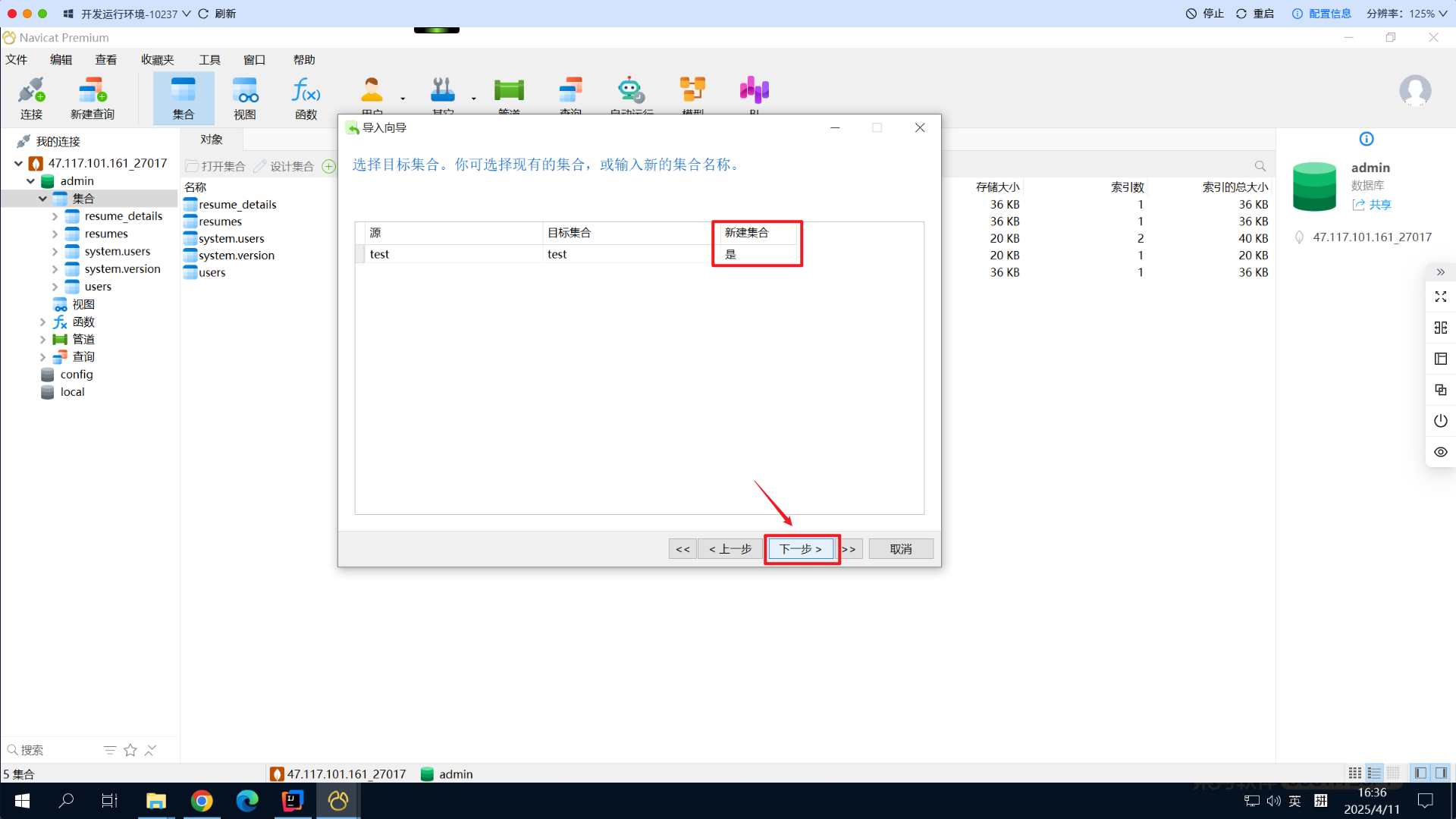Click the tools (其它) toolbar icon

click(443, 91)
